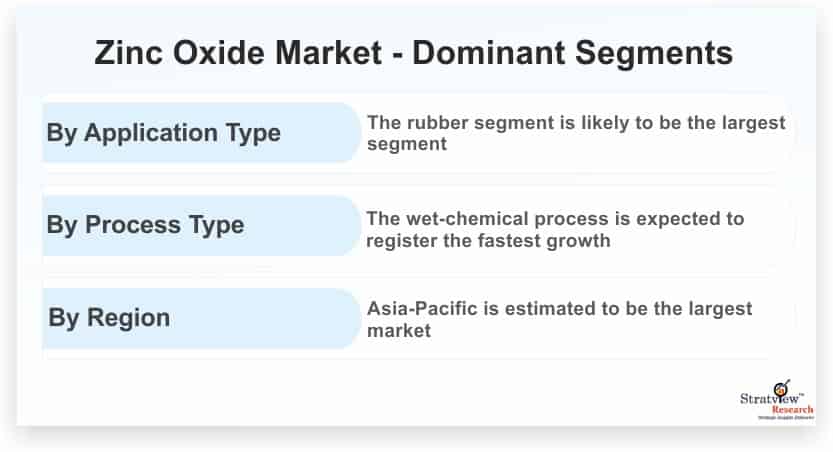
Task: Click the black "Stratview" wordmark
Action: [x=768, y=400]
